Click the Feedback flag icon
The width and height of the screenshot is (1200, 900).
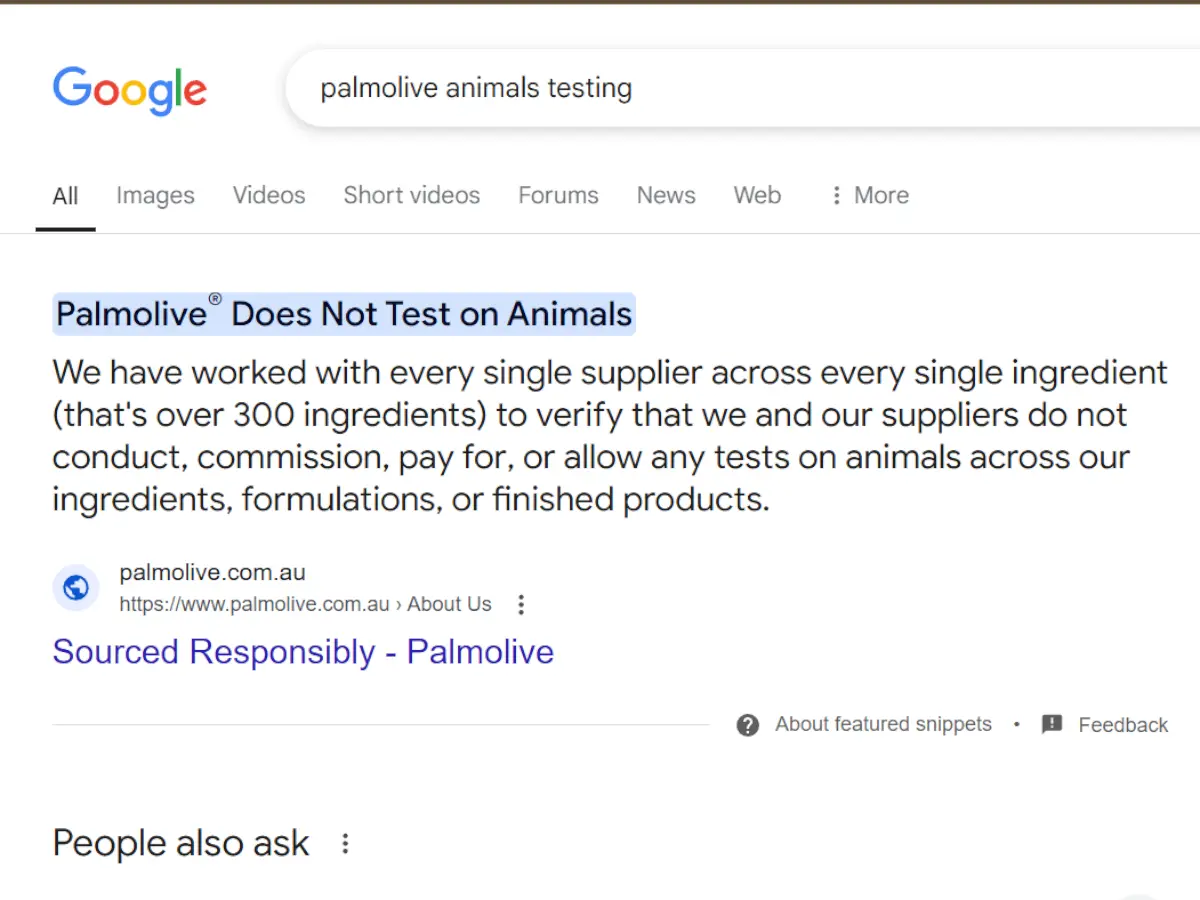1052,725
